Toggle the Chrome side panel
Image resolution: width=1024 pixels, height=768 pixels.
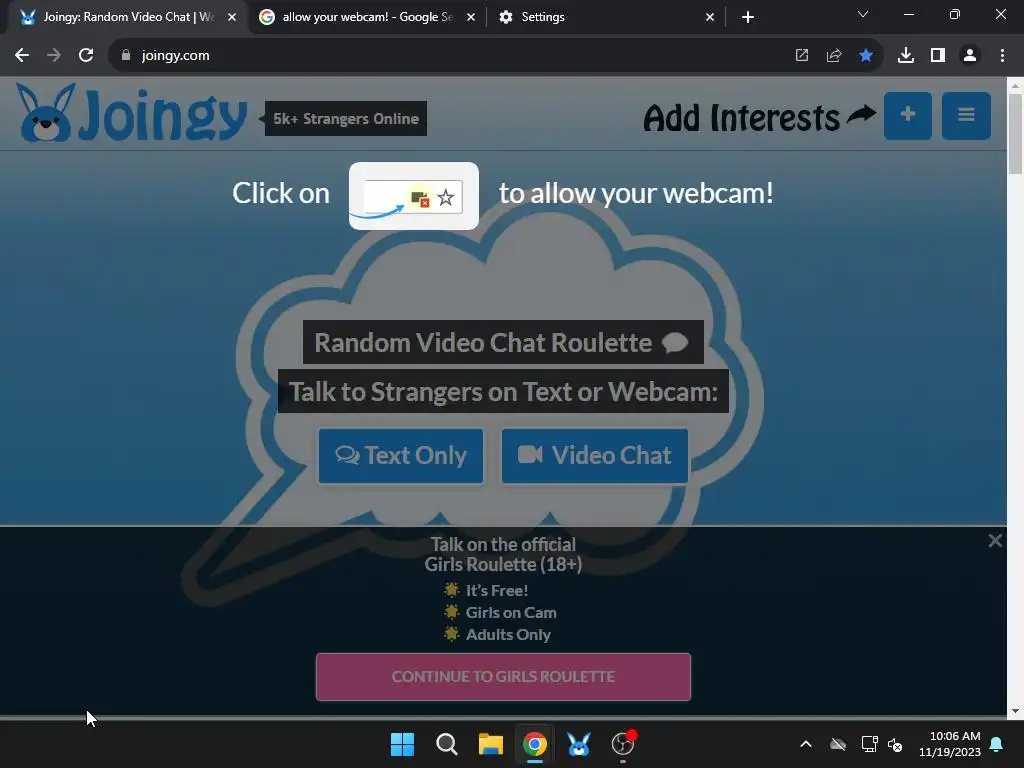[x=937, y=56]
